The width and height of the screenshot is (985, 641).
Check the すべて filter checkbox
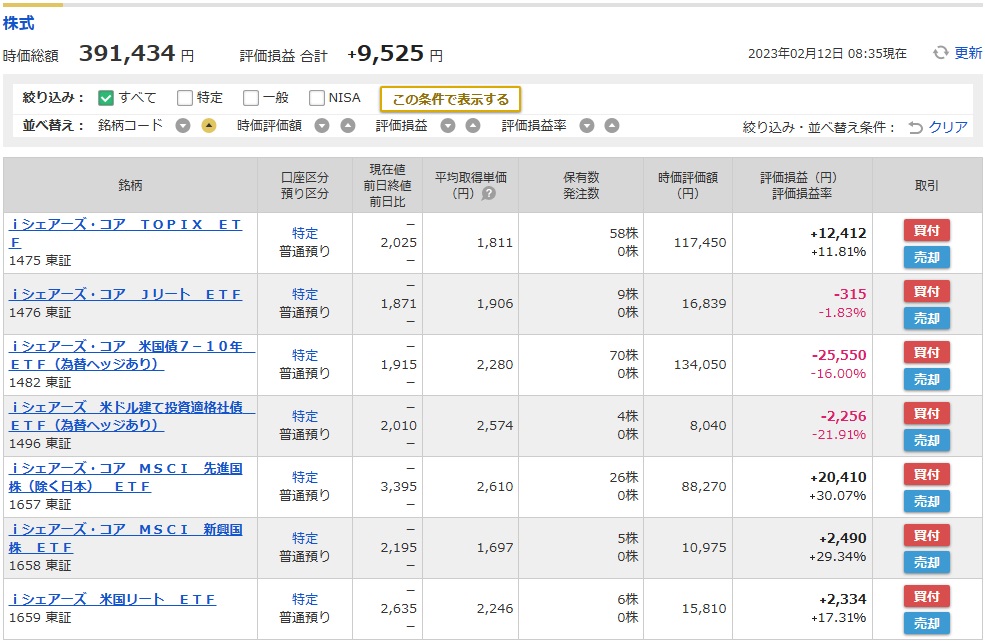pyautogui.click(x=106, y=98)
